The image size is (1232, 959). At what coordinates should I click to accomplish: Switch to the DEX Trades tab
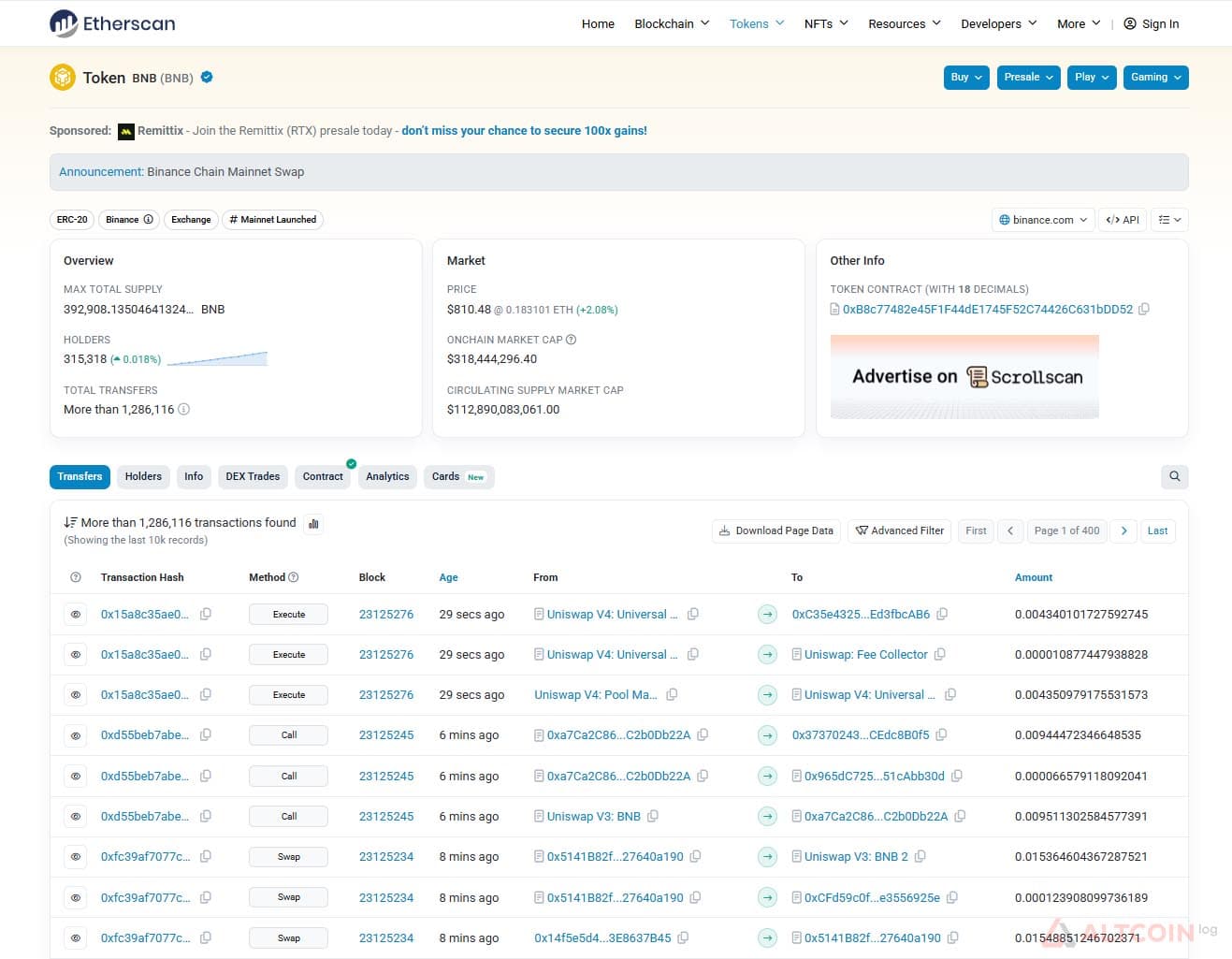pyautogui.click(x=253, y=476)
